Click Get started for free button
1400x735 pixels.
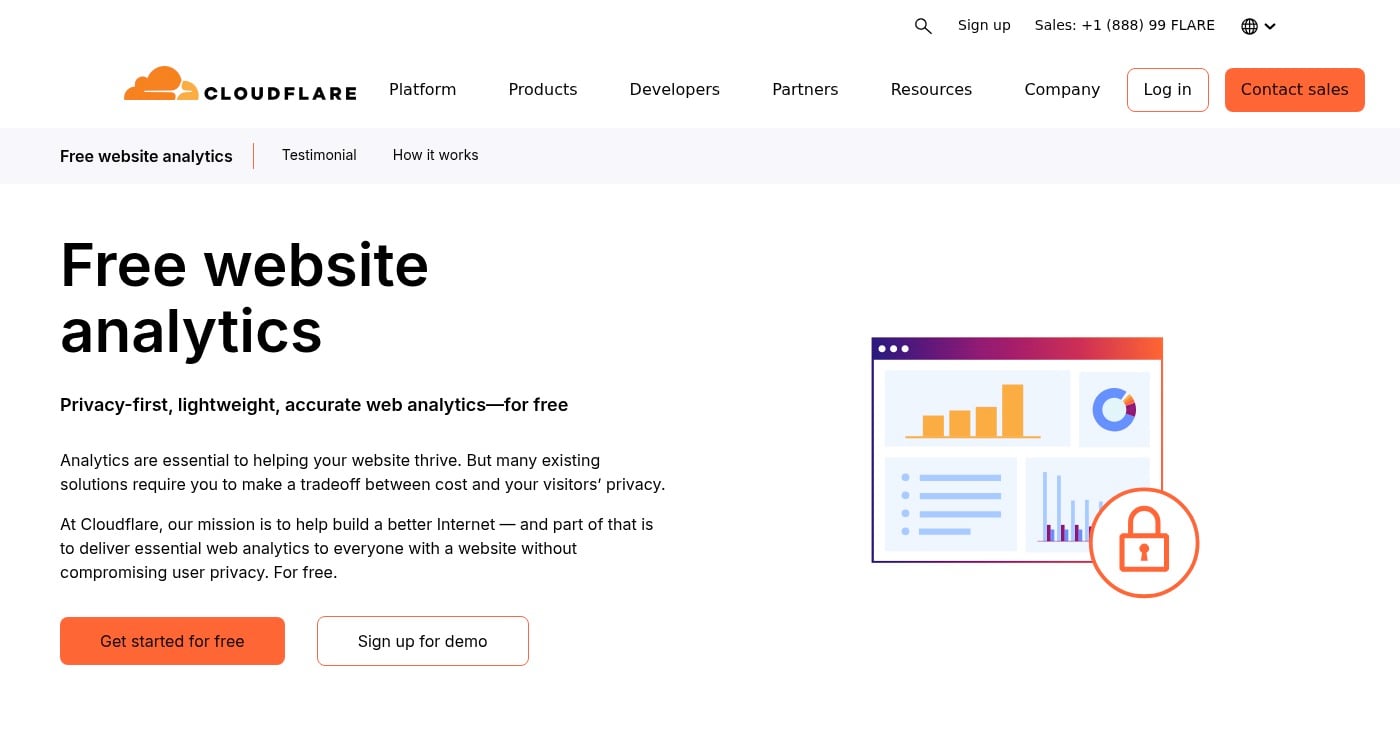coord(172,641)
